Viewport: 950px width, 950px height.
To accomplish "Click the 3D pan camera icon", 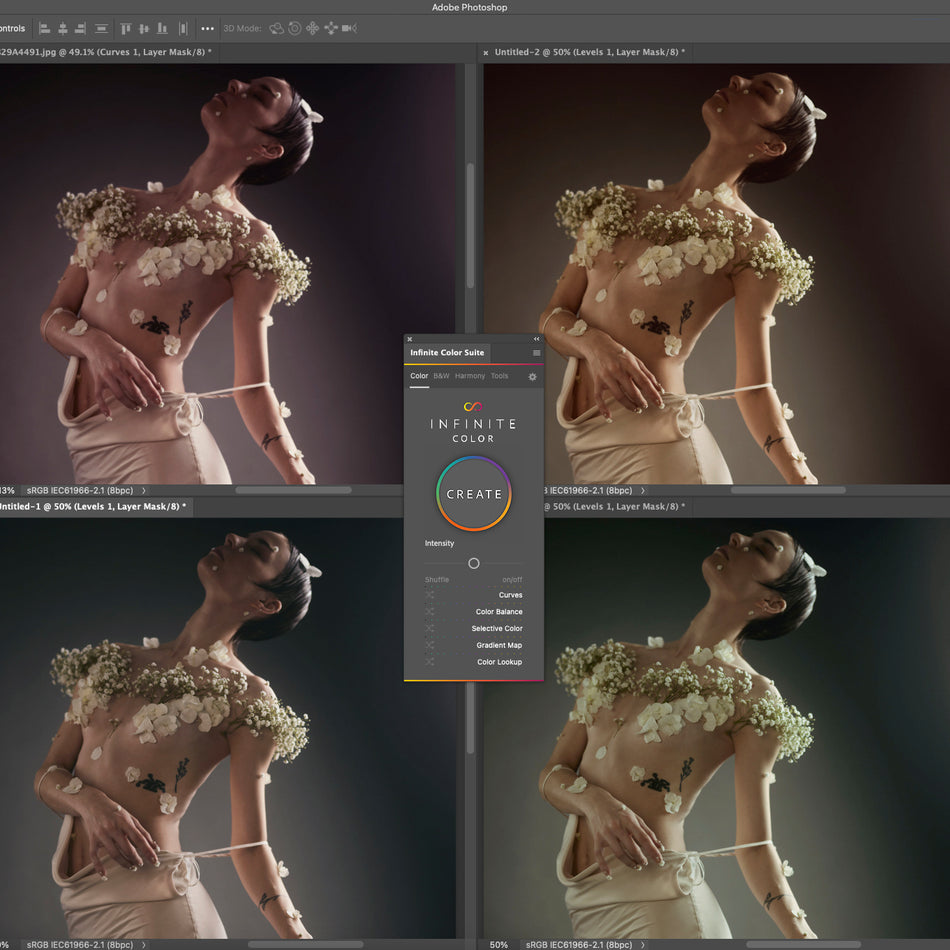I will [312, 29].
